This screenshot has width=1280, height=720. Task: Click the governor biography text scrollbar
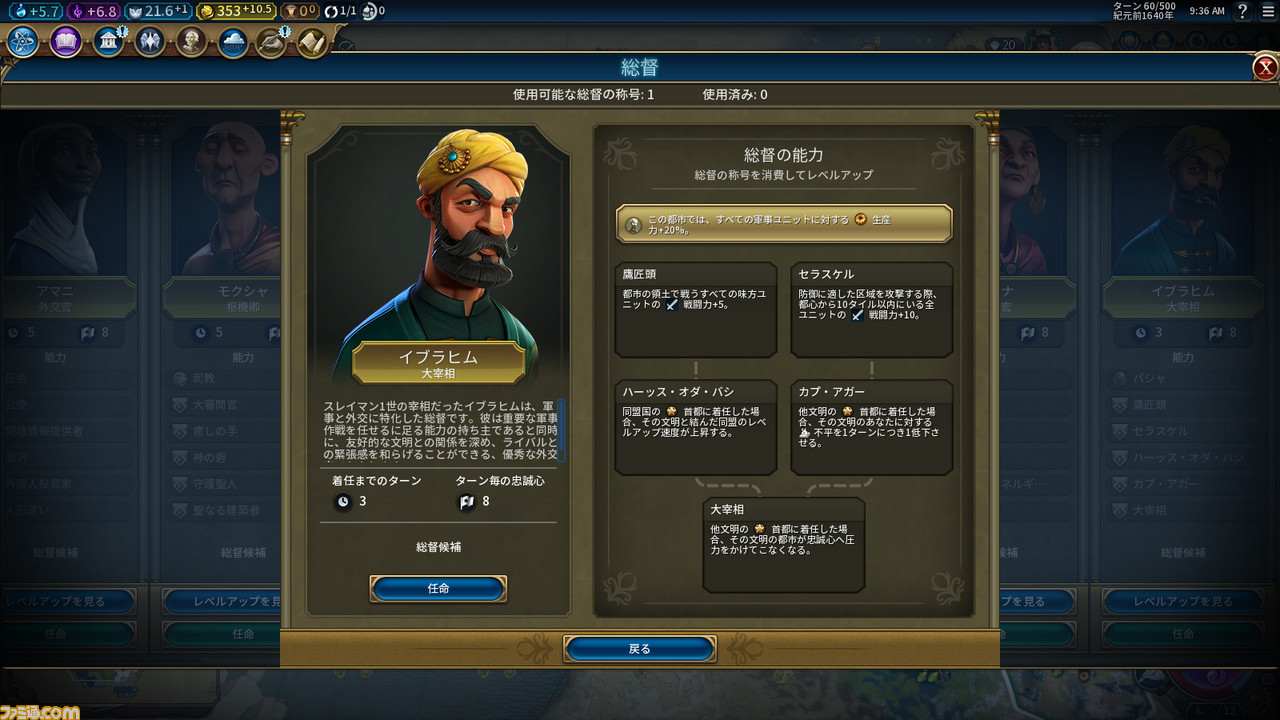pos(562,428)
